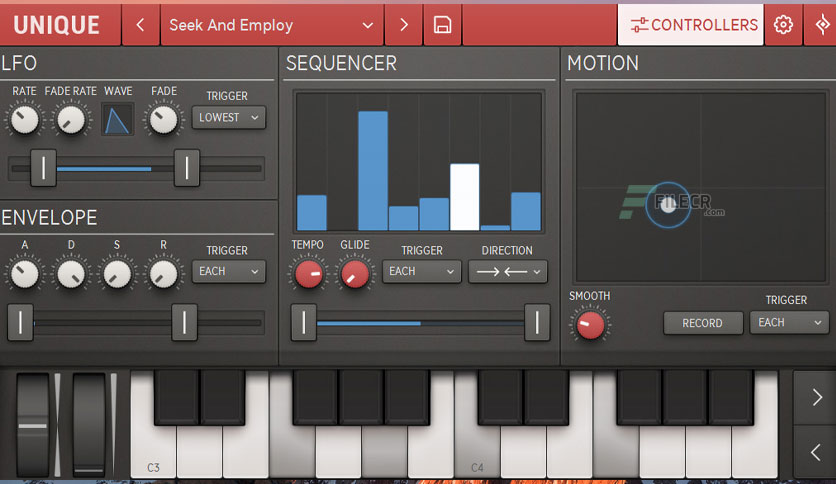Click the empty second sequencer step column
Viewport: 836px width, 484px height.
click(x=342, y=162)
